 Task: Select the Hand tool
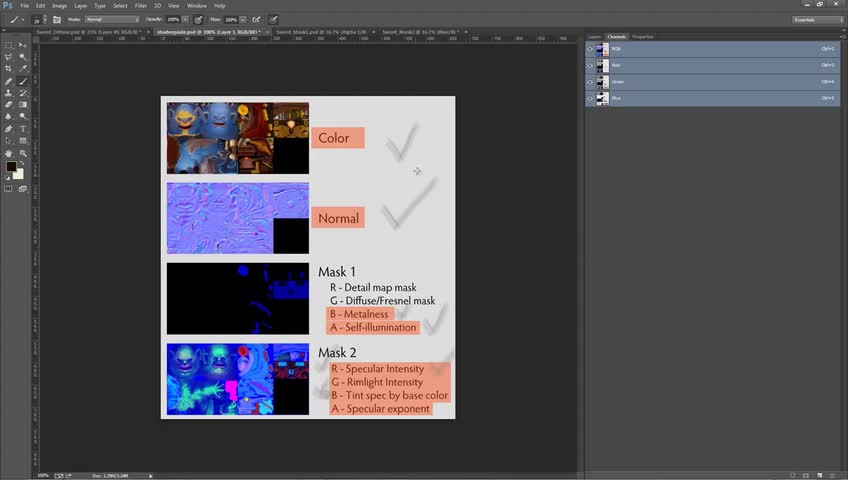point(8,154)
